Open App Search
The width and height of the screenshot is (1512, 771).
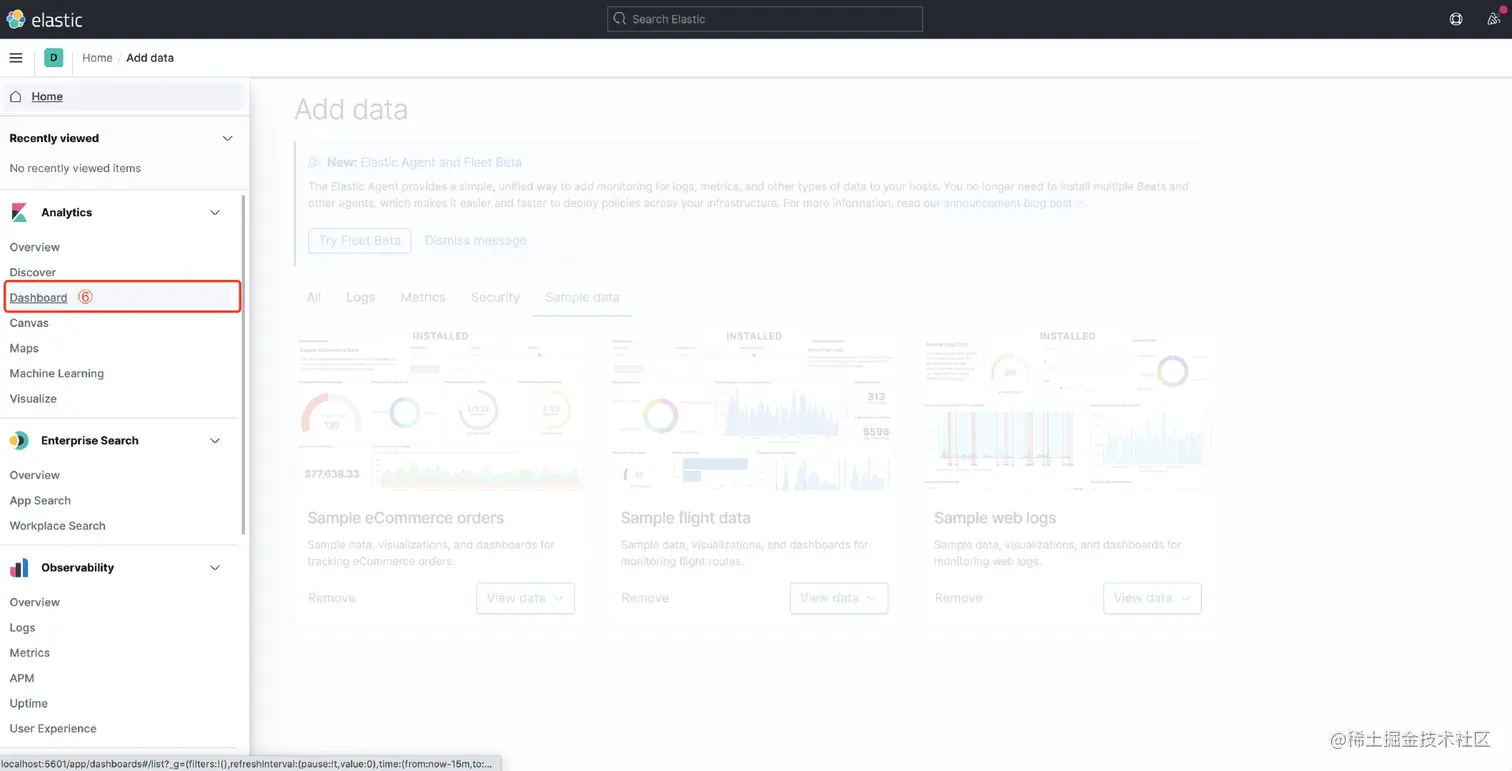tap(40, 500)
